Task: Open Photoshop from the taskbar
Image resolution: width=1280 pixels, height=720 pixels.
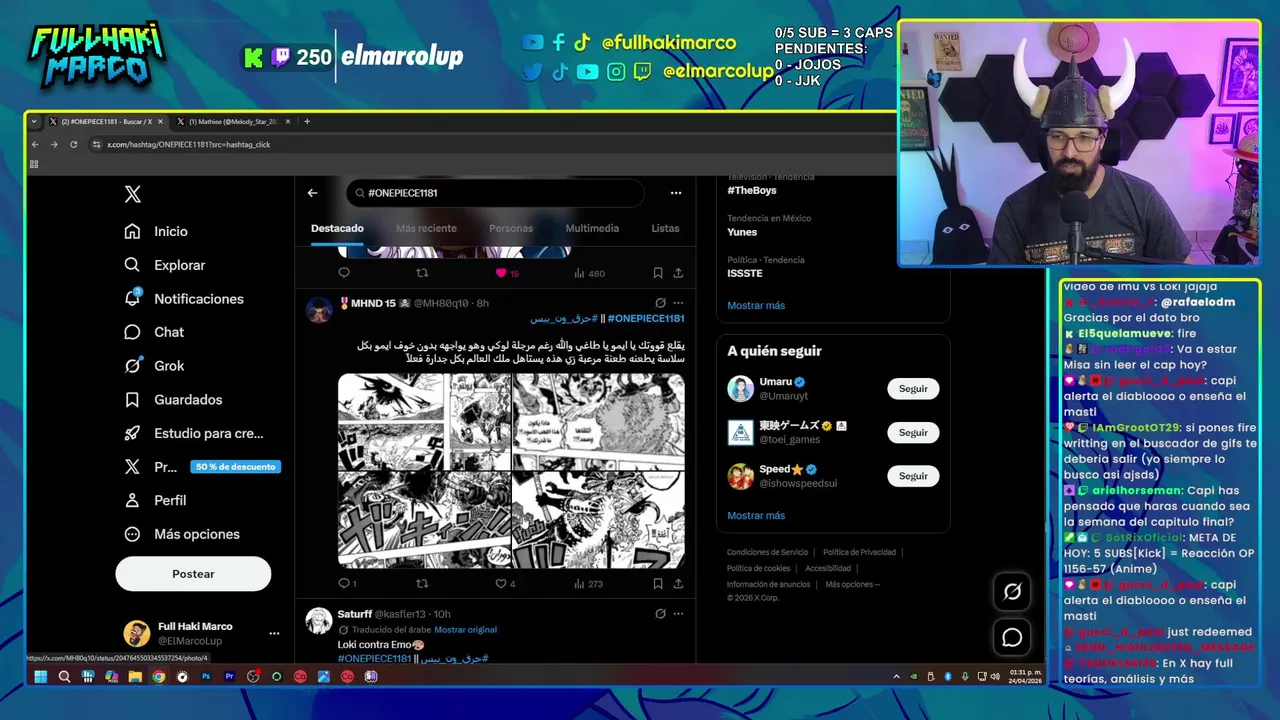Action: point(206,677)
